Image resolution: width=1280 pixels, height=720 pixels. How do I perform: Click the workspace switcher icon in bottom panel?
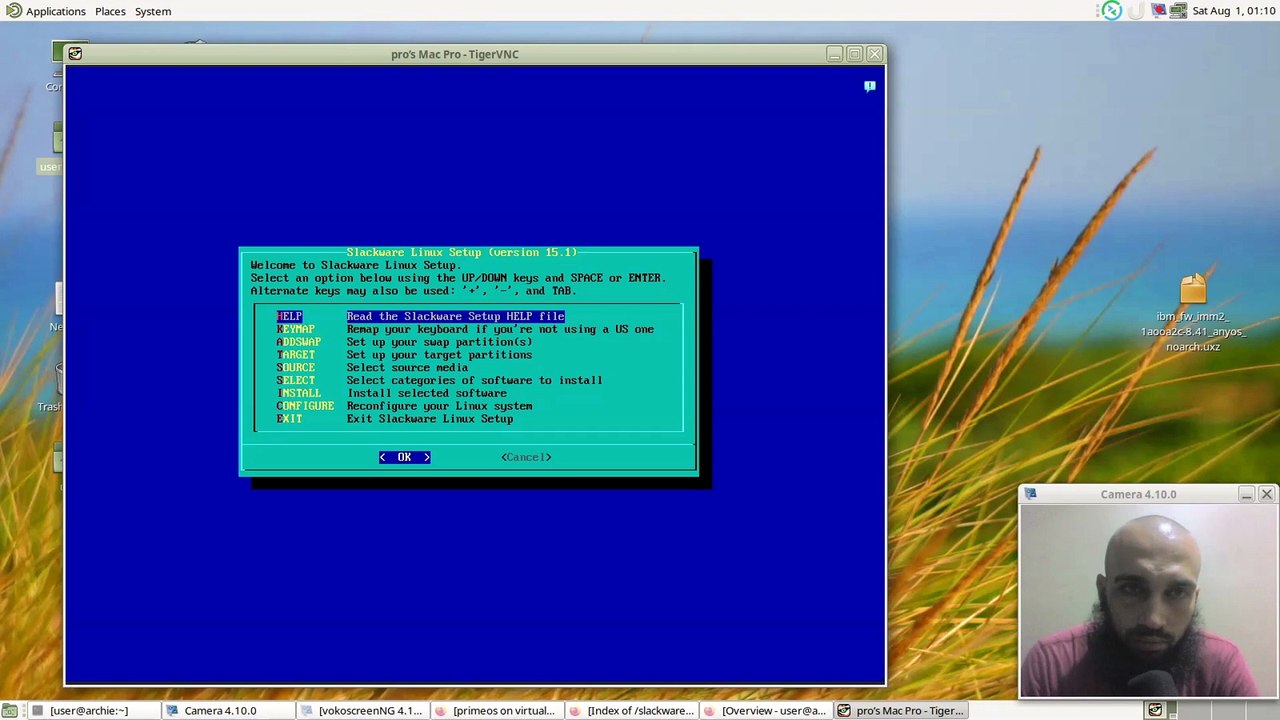1155,711
